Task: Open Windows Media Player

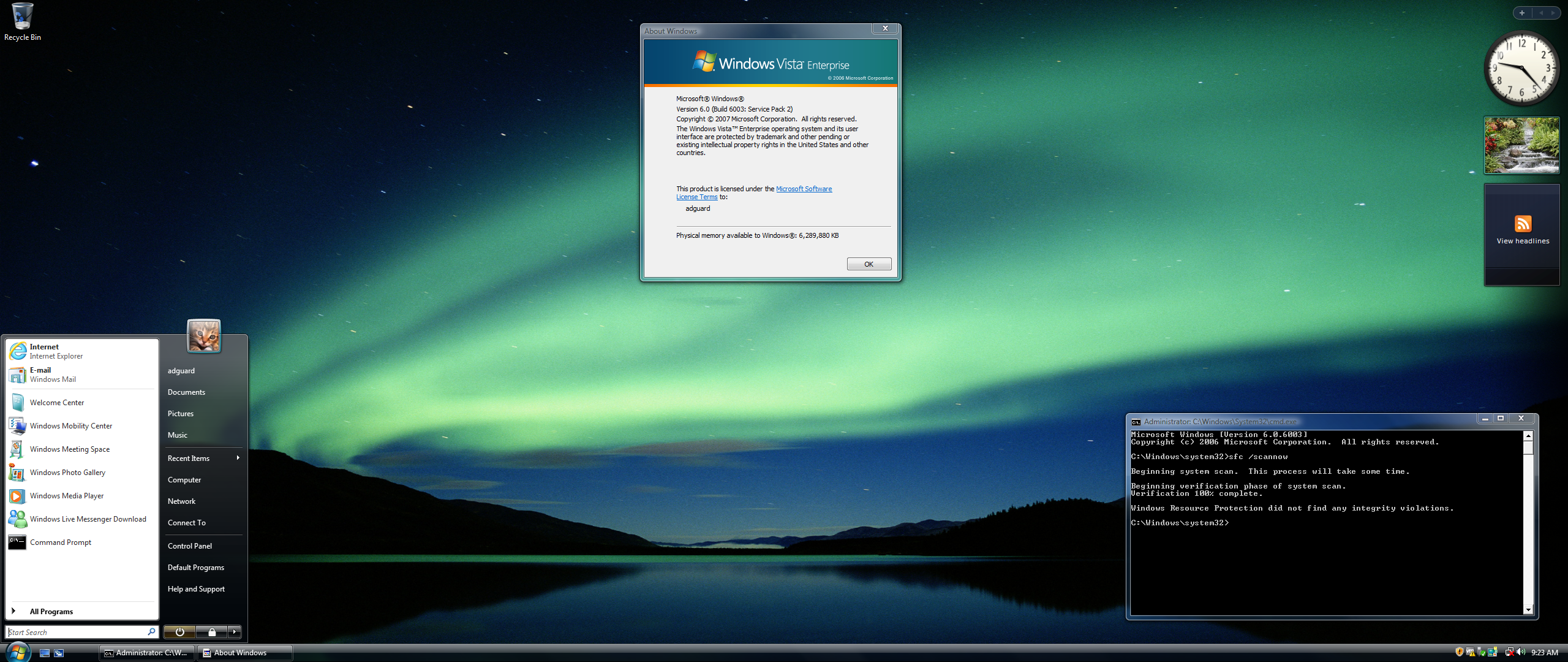Action: (x=66, y=496)
